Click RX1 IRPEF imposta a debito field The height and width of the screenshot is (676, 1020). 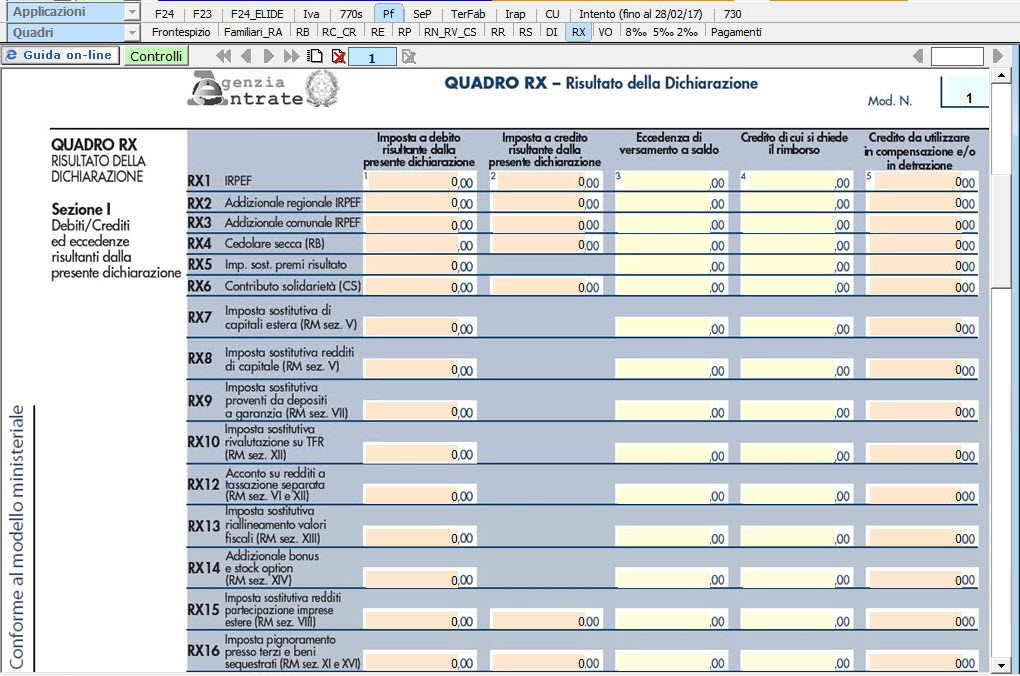tap(420, 182)
